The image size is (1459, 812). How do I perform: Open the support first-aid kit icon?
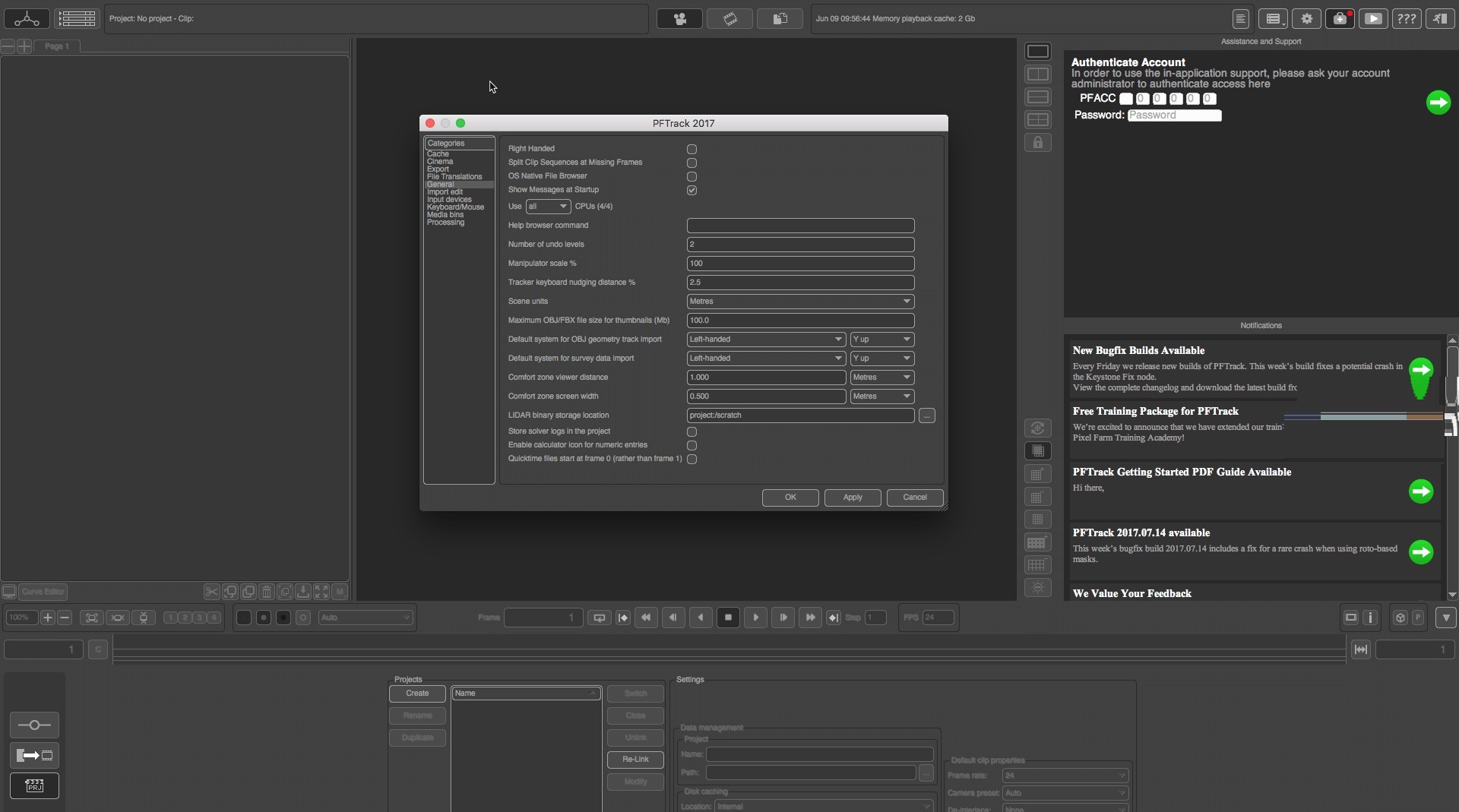(1340, 19)
